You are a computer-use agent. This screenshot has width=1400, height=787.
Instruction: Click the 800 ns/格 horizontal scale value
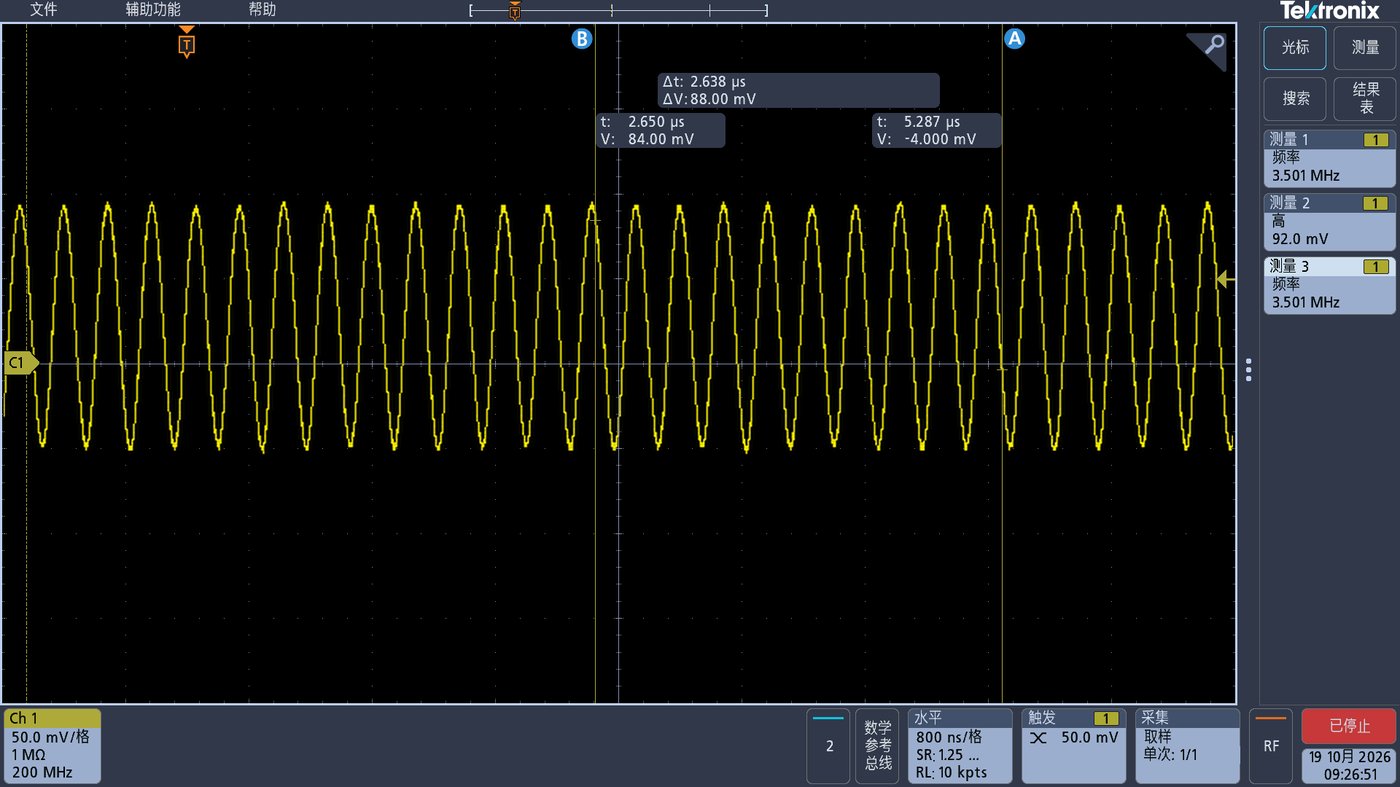pyautogui.click(x=949, y=737)
